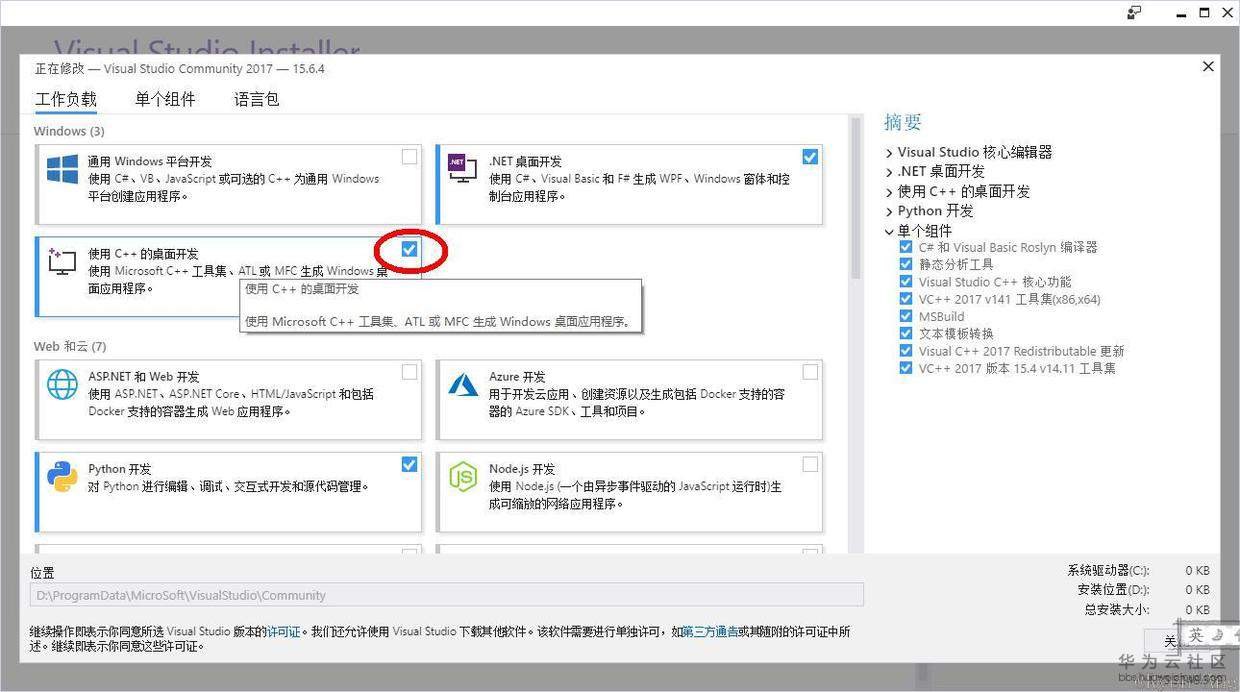Uncheck the 文本模板转换 component

[x=906, y=334]
